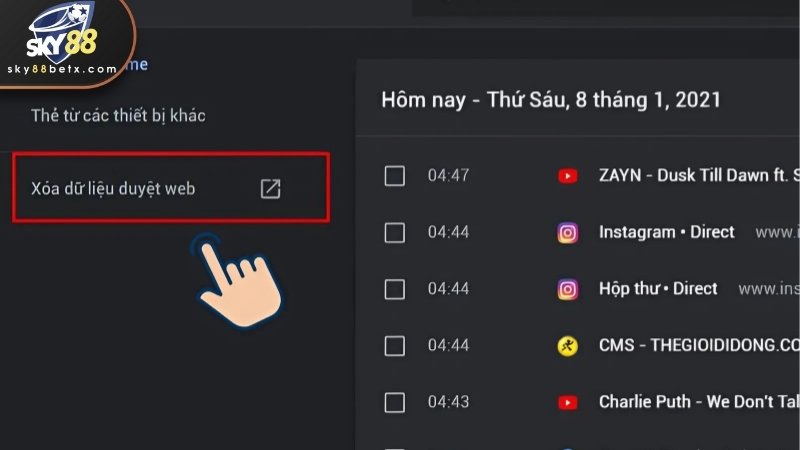Click the sky88betx.com text in watermark

pos(62,69)
